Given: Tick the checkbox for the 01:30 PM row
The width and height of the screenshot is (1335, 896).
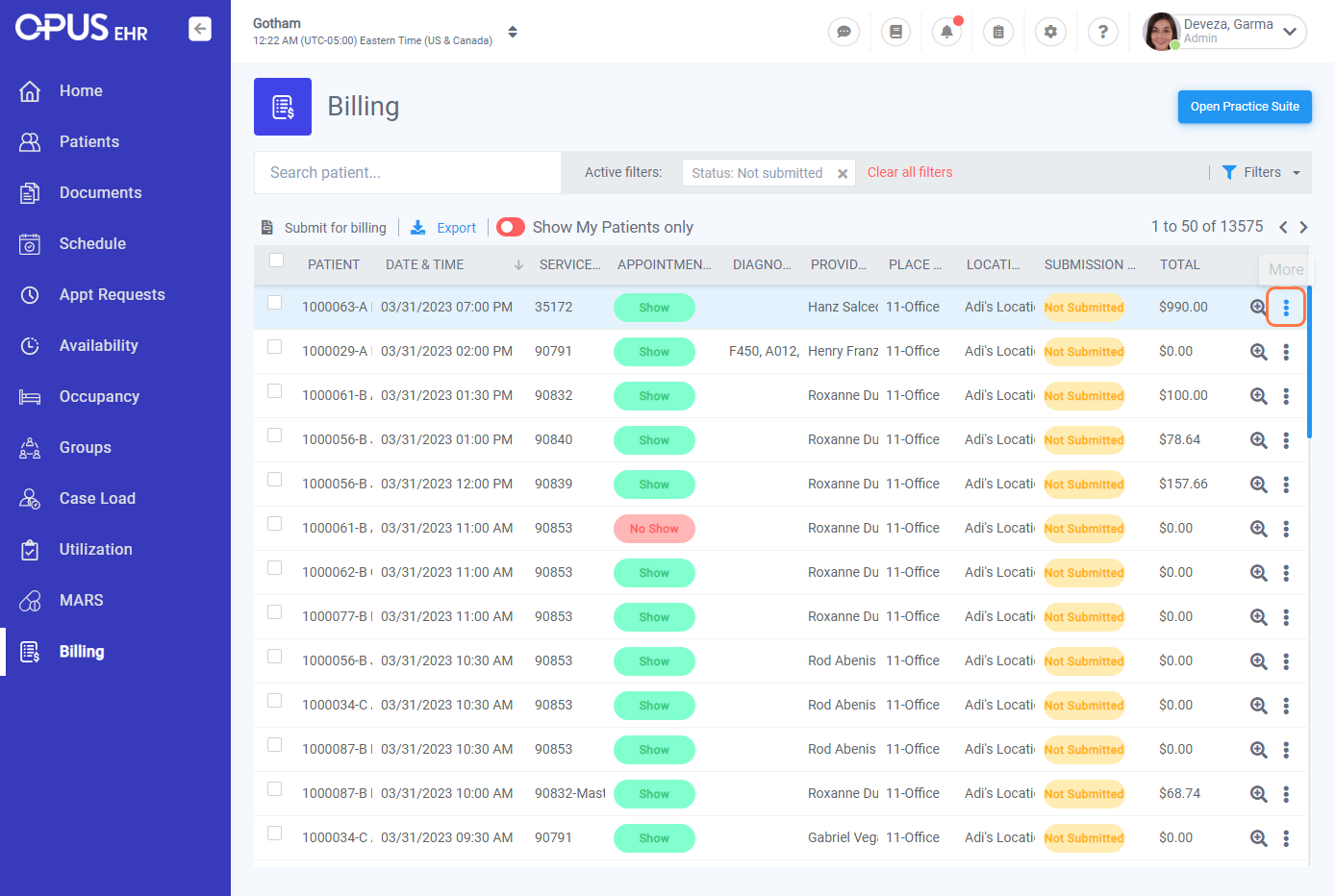Looking at the screenshot, I should point(275,391).
